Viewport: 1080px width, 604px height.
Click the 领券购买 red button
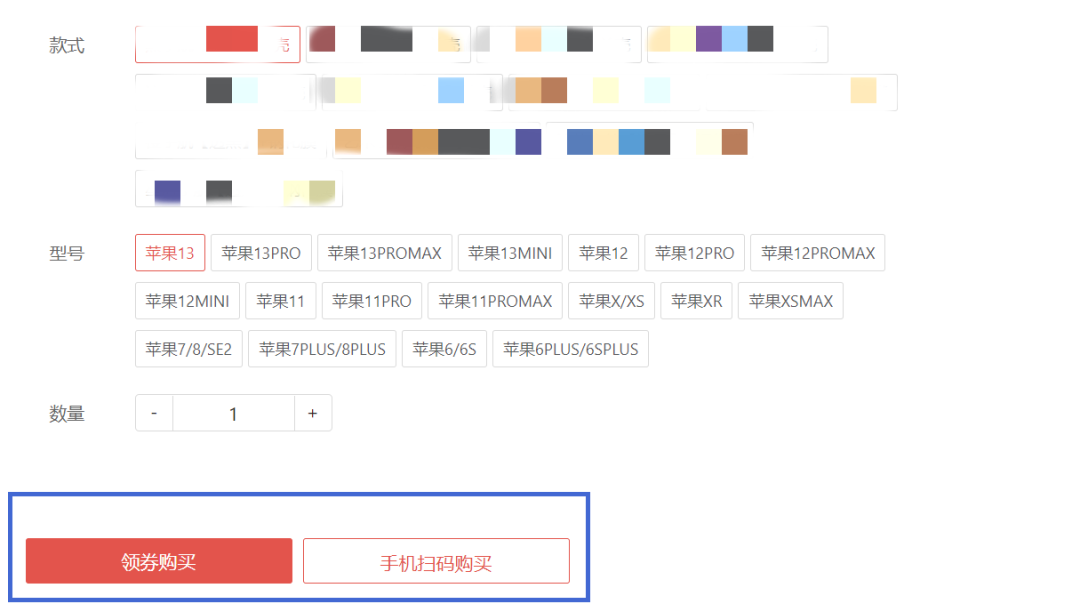point(159,561)
